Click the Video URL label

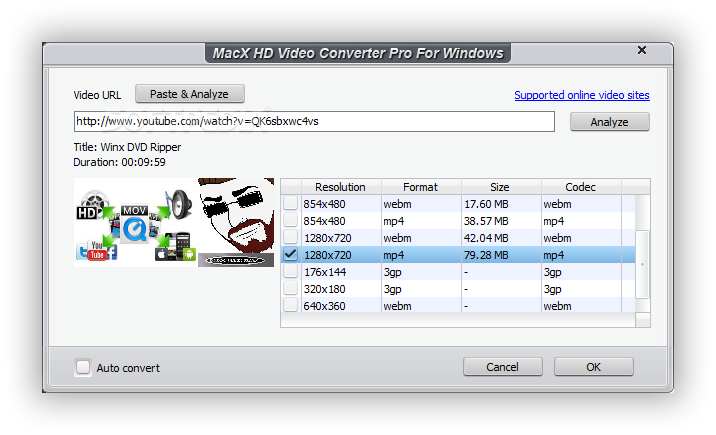coord(97,95)
